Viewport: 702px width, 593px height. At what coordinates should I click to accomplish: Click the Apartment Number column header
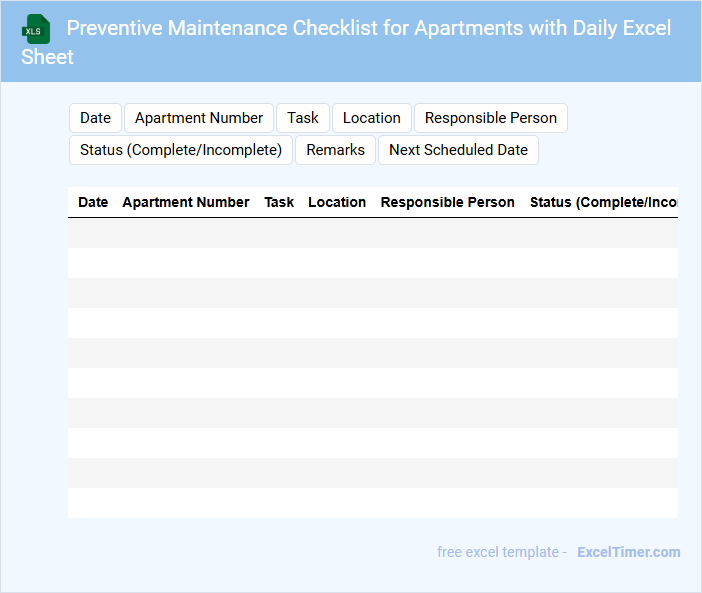tap(186, 202)
